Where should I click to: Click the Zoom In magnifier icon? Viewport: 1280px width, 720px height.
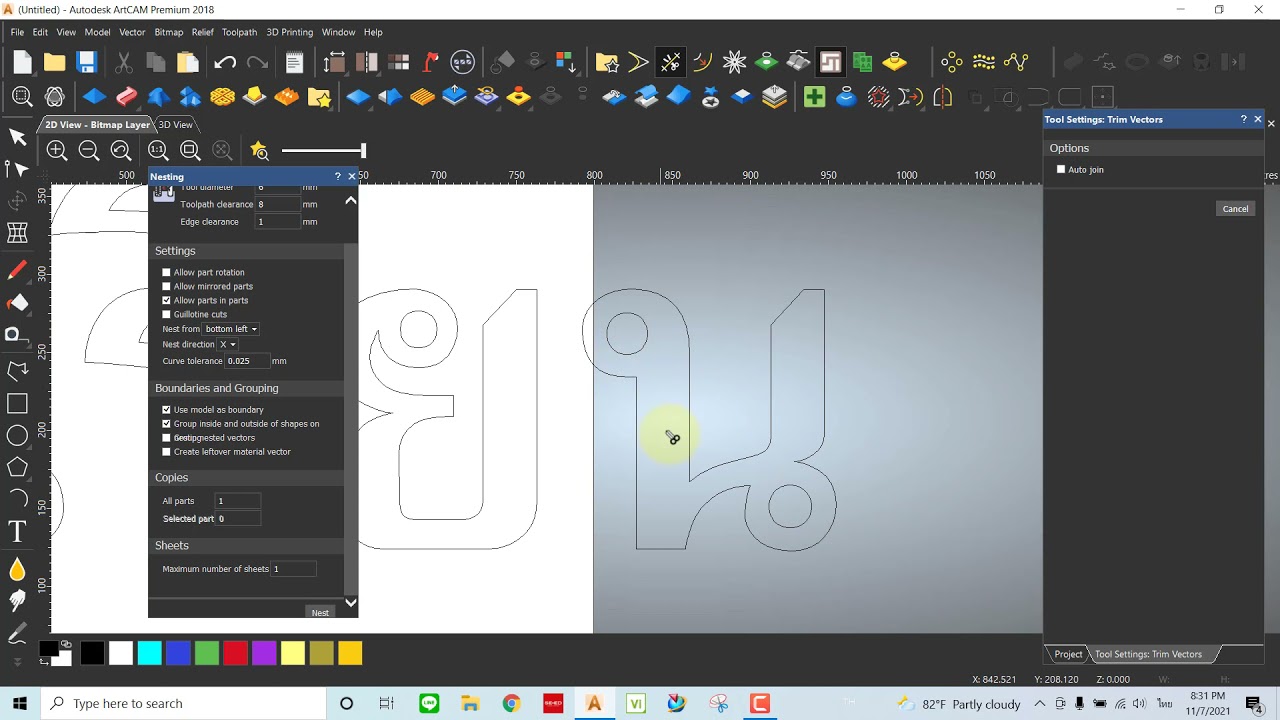(57, 151)
